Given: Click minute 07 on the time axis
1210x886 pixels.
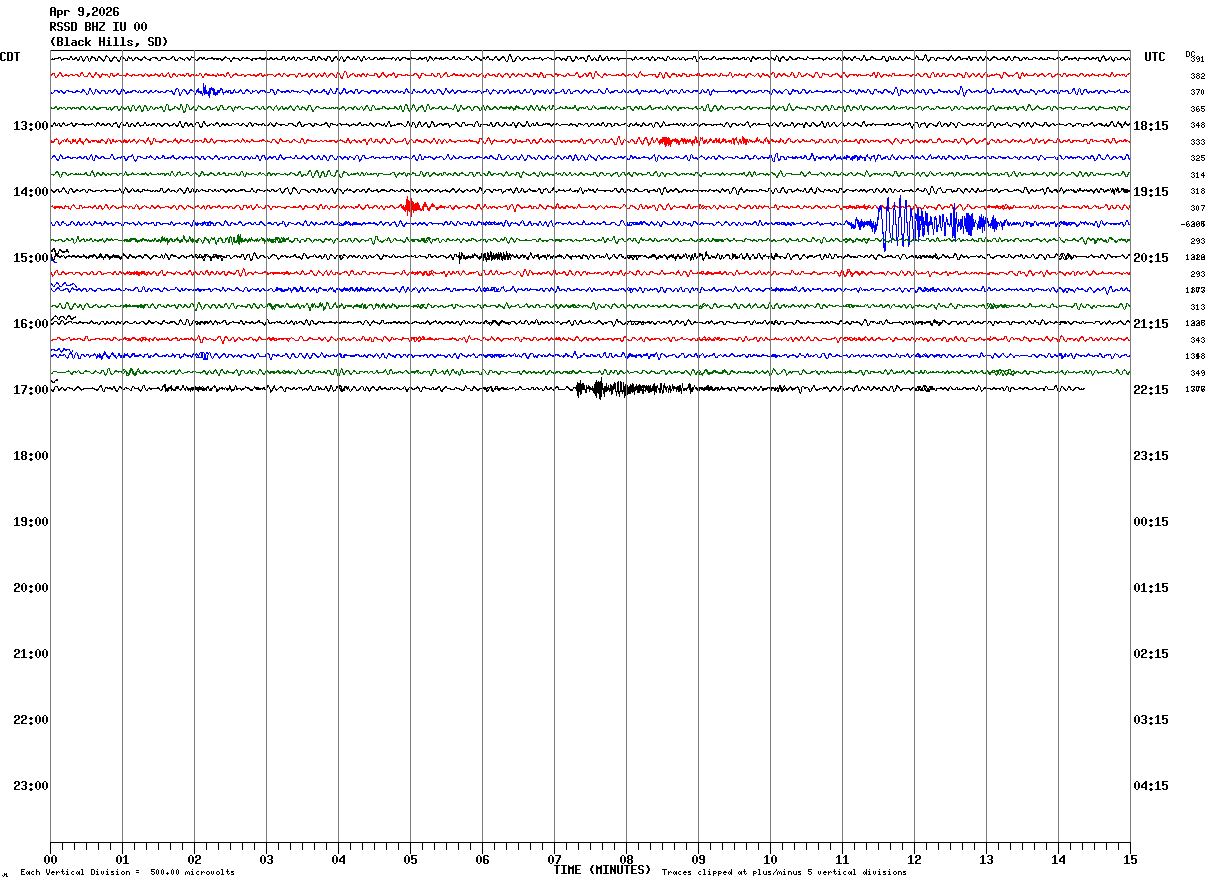Looking at the screenshot, I should pos(554,859).
